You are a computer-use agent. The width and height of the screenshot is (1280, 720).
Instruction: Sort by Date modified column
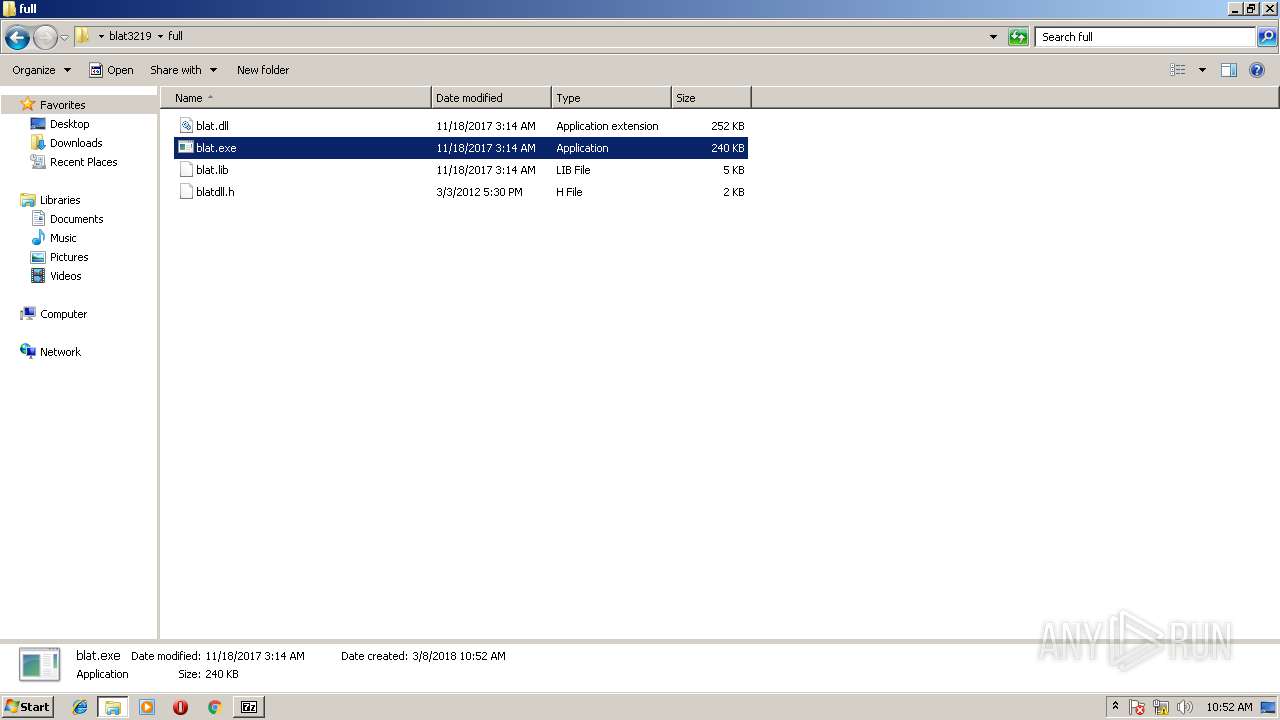(491, 98)
